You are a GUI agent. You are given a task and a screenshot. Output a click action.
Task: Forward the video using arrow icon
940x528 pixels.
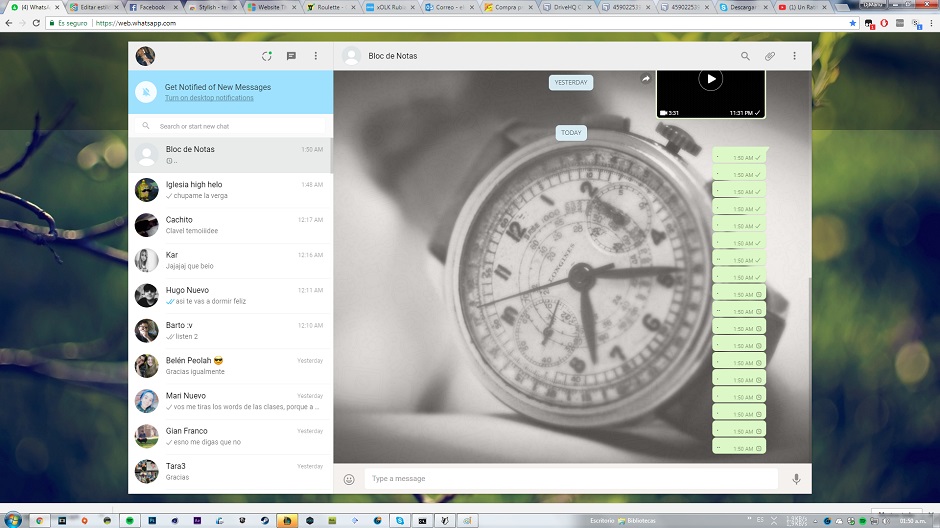(646, 79)
